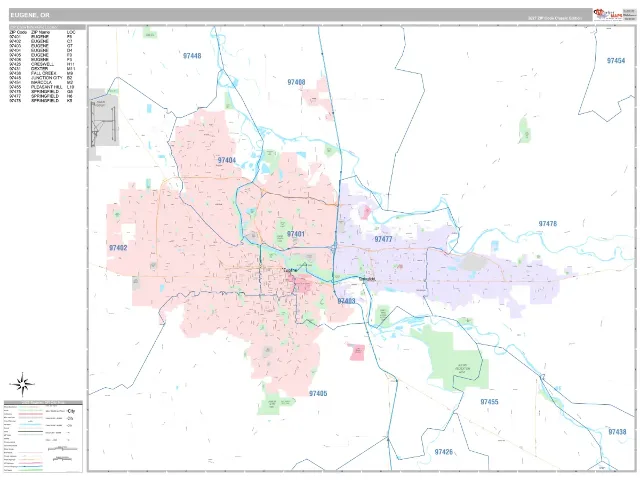Click the 97405 ZIP label on map

(318, 393)
